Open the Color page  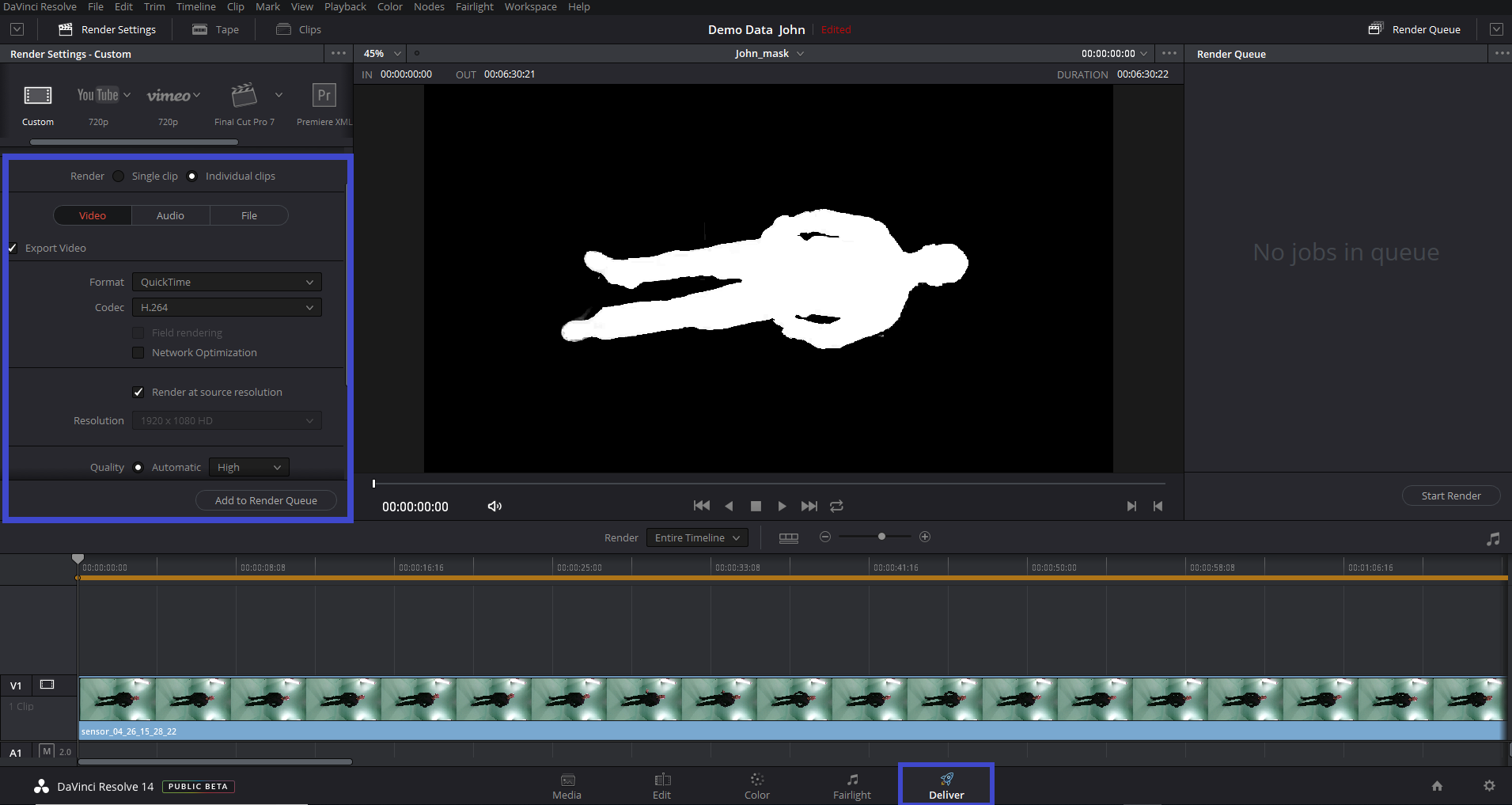coord(757,787)
